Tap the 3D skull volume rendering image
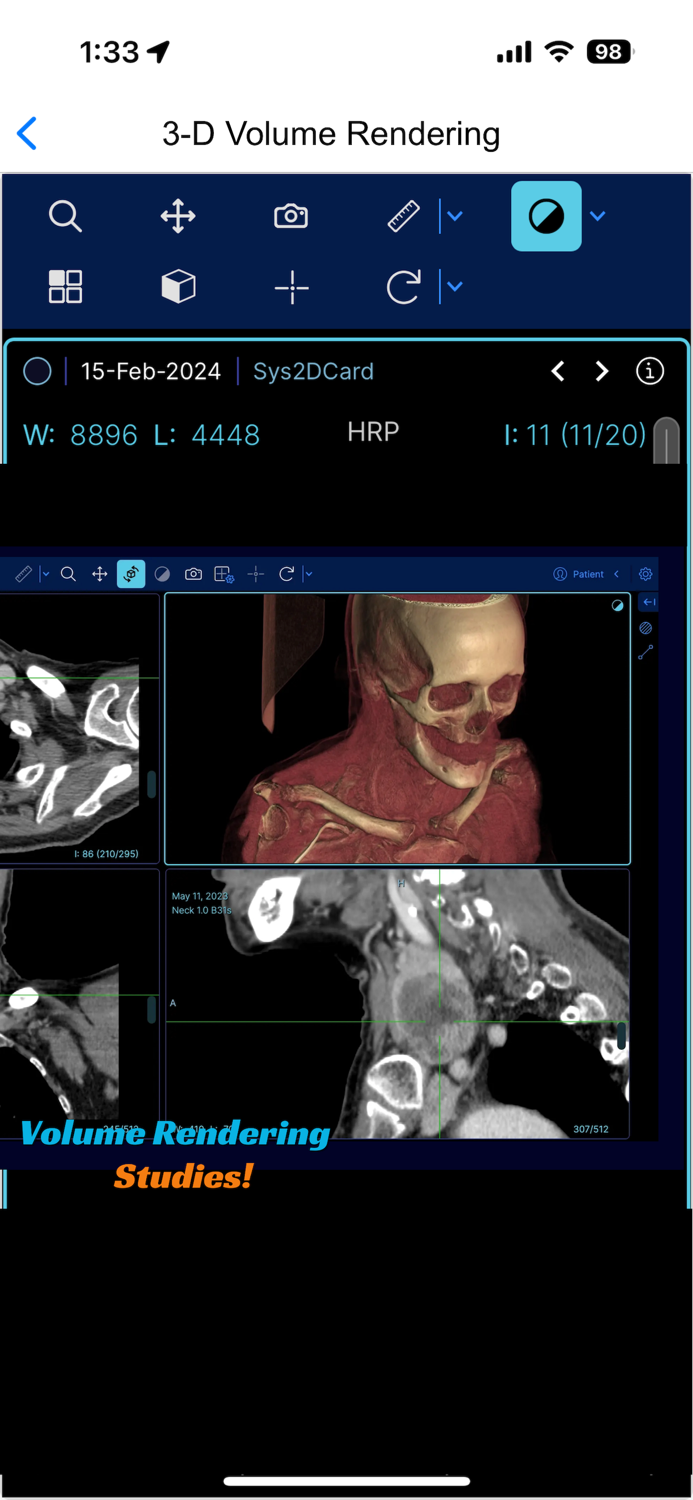 [397, 729]
